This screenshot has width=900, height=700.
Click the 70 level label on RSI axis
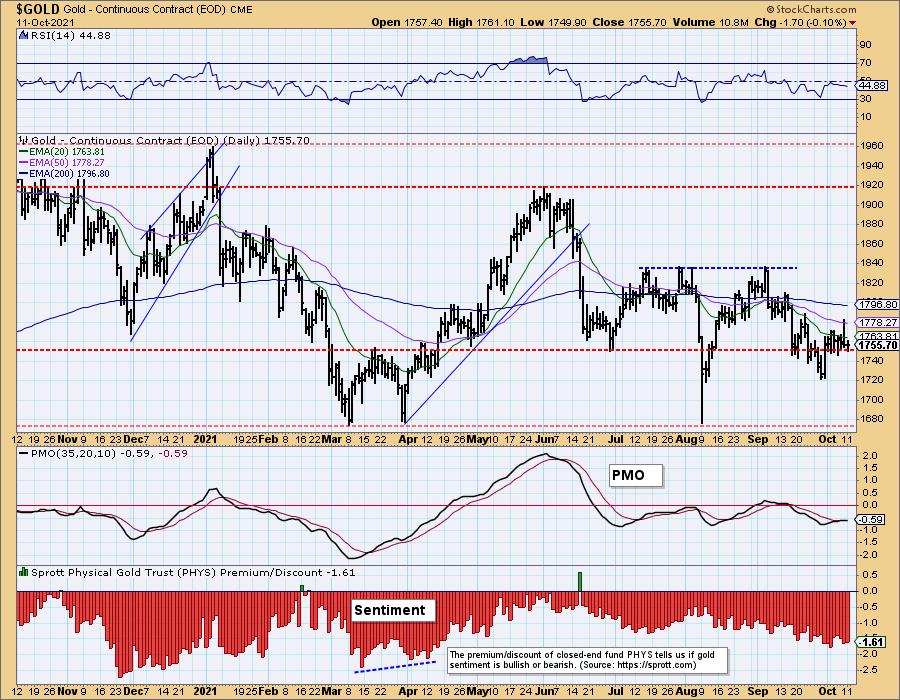click(x=865, y=63)
